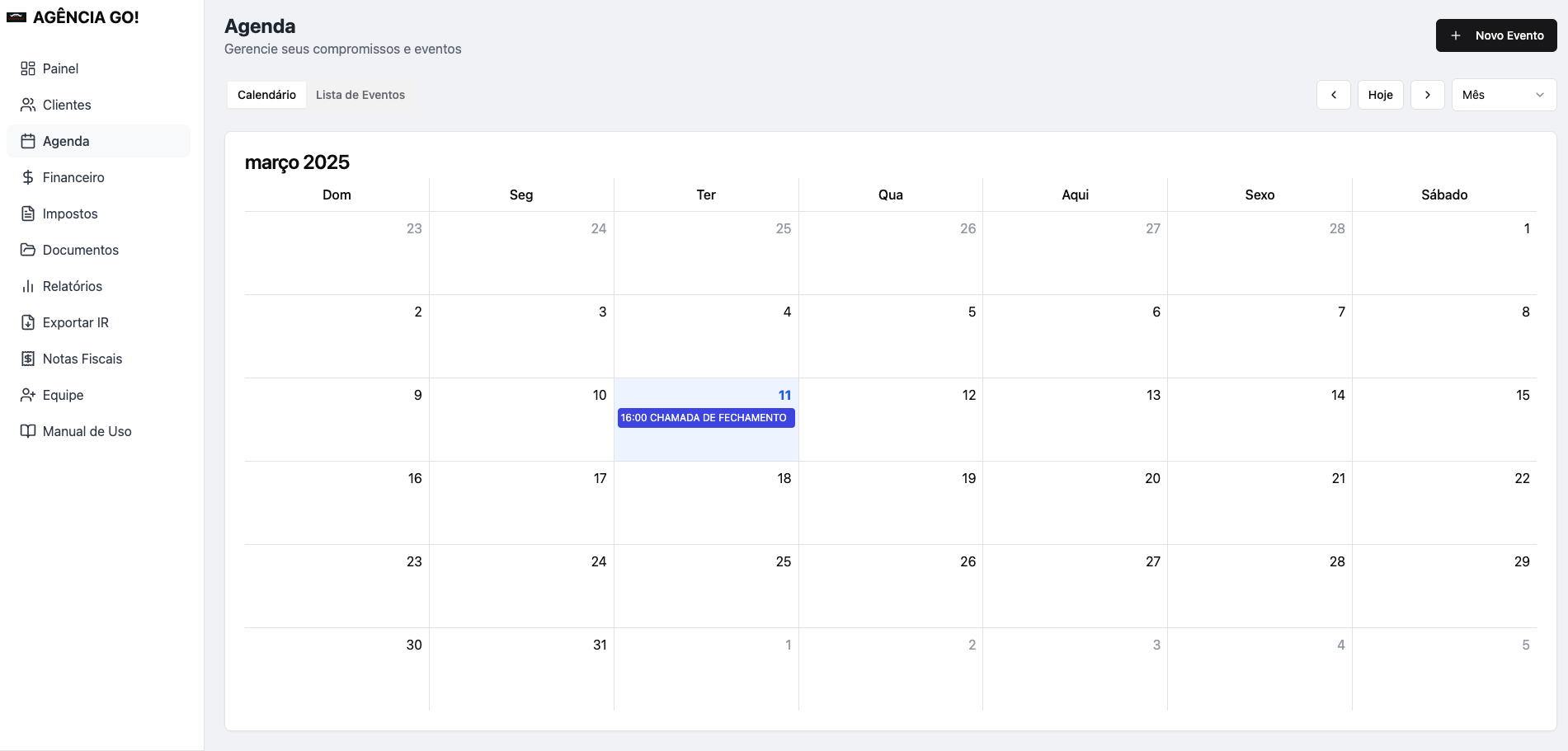This screenshot has width=1568, height=751.
Task: Select day 29 in the Sábado column
Action: point(1522,562)
